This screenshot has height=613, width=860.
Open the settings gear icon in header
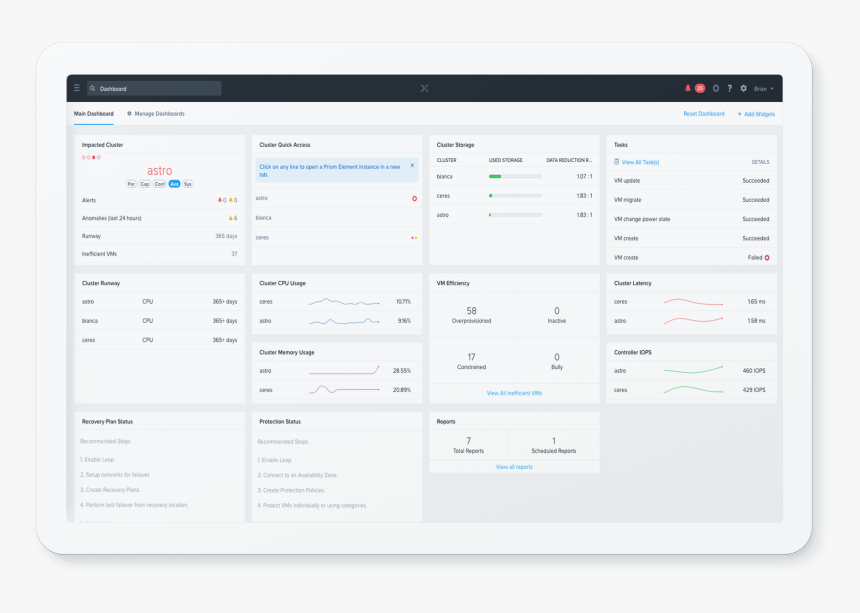pyautogui.click(x=744, y=88)
